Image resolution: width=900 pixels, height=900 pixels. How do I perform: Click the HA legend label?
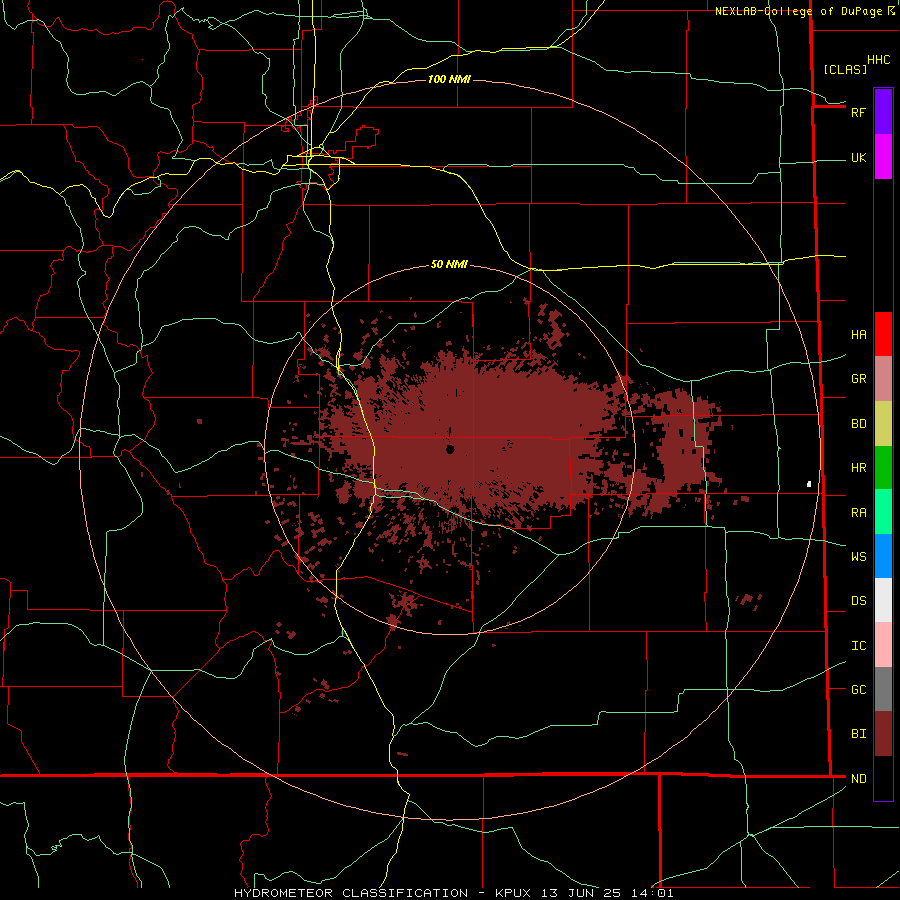(x=858, y=335)
